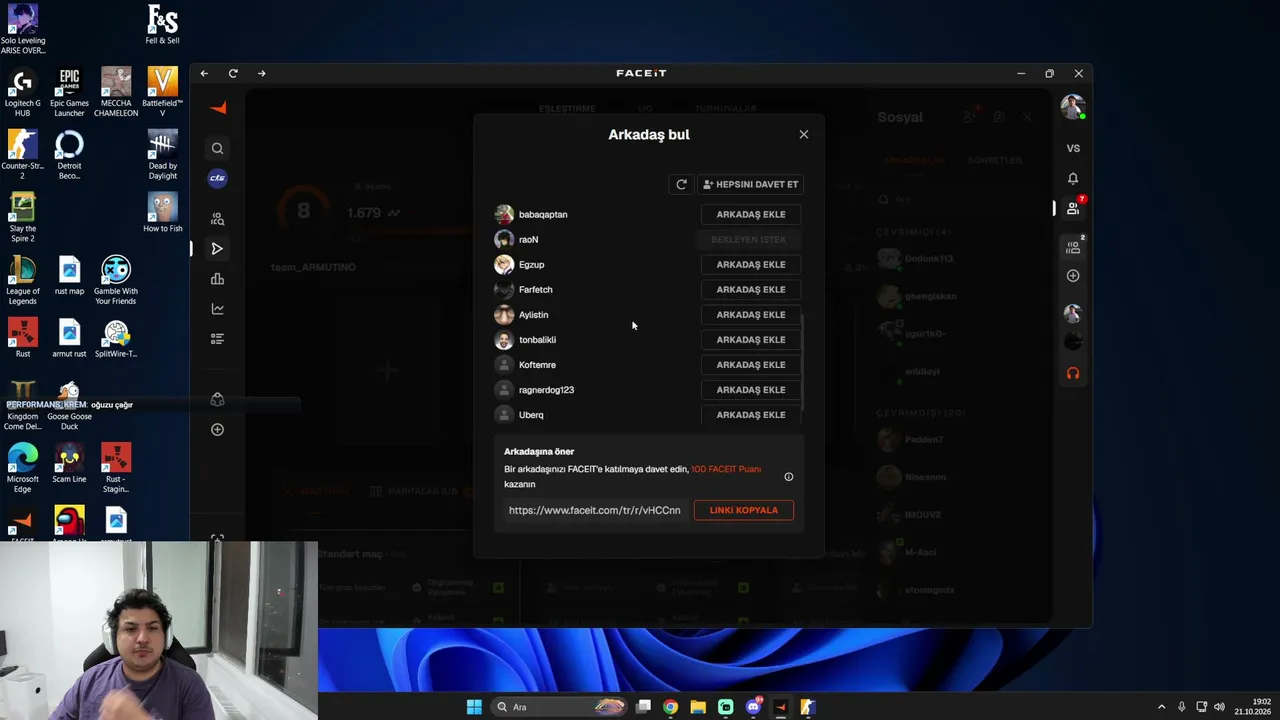The image size is (1280, 720).
Task: Open the volume icon in system tray
Action: tap(1219, 707)
